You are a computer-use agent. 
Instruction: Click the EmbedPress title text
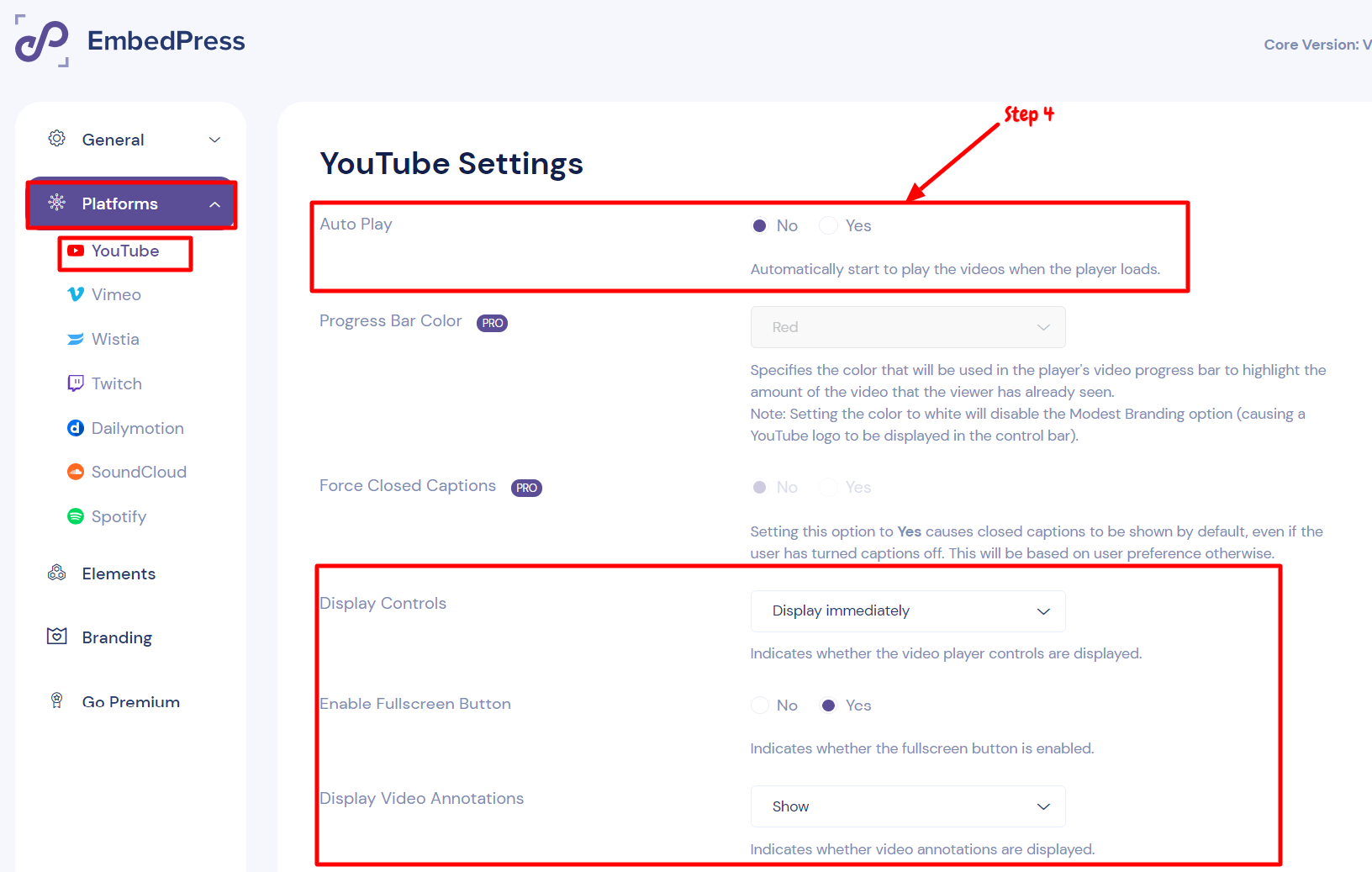[166, 40]
